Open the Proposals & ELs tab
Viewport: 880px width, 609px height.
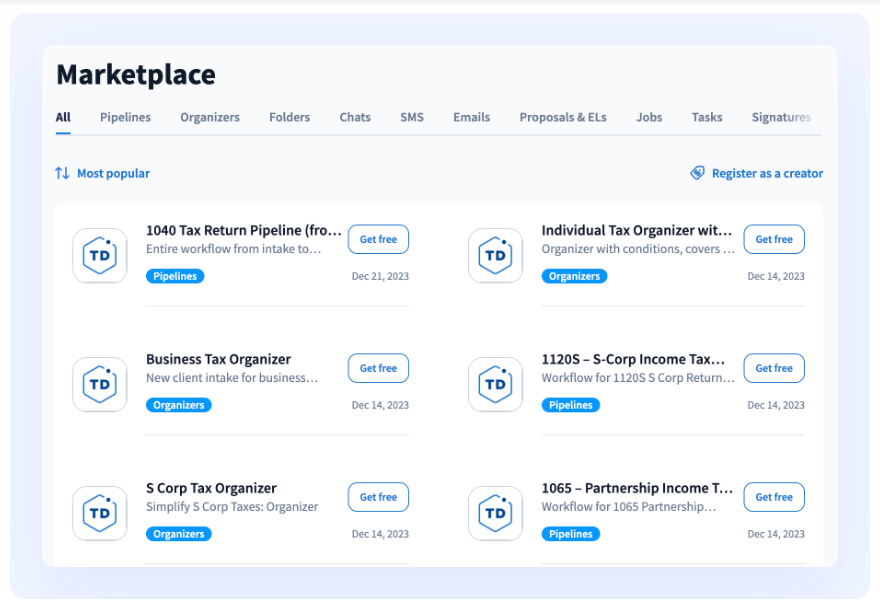(x=563, y=117)
